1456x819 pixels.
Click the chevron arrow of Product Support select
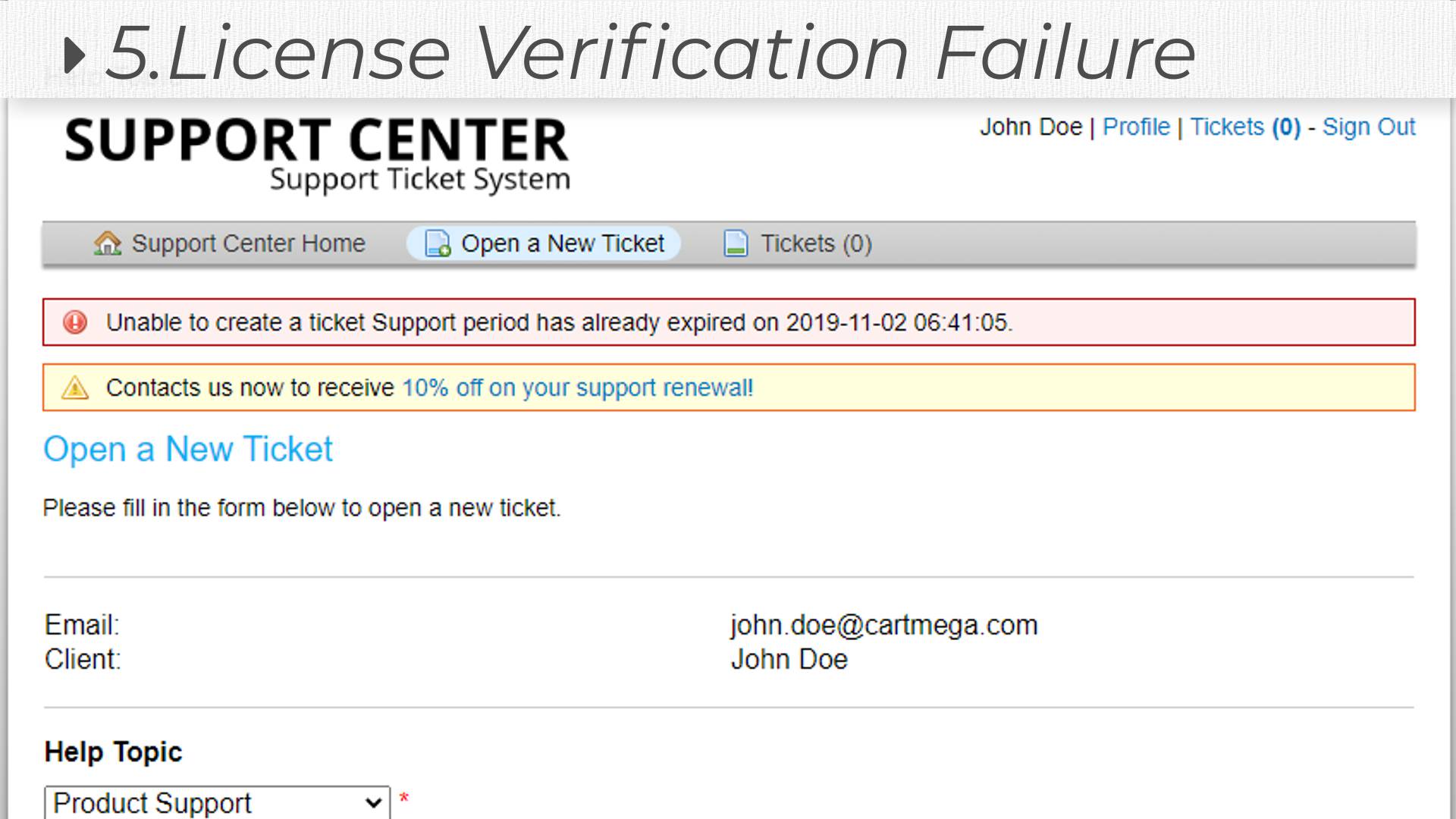tap(372, 802)
